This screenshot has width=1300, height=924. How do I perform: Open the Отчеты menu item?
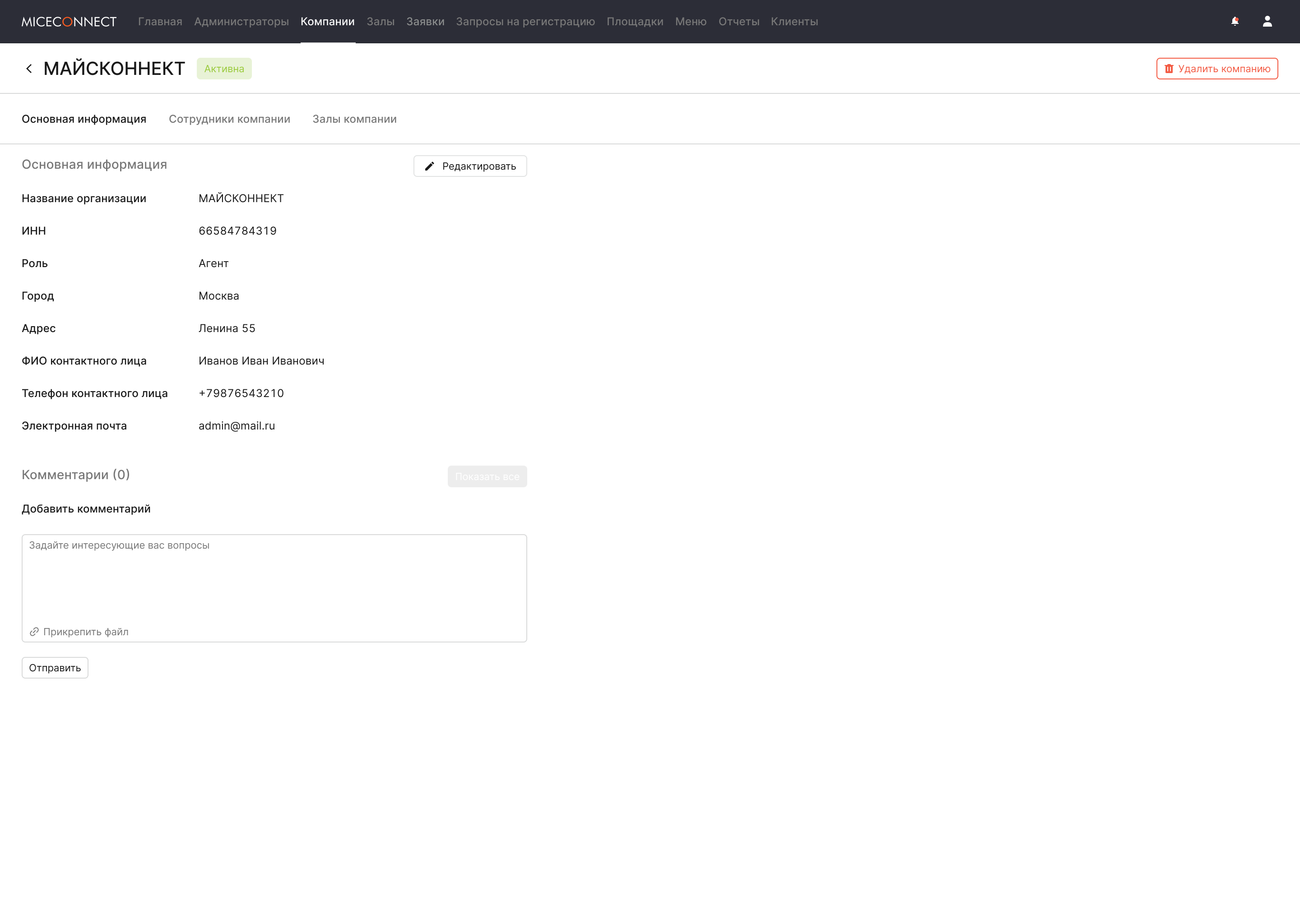coord(738,22)
